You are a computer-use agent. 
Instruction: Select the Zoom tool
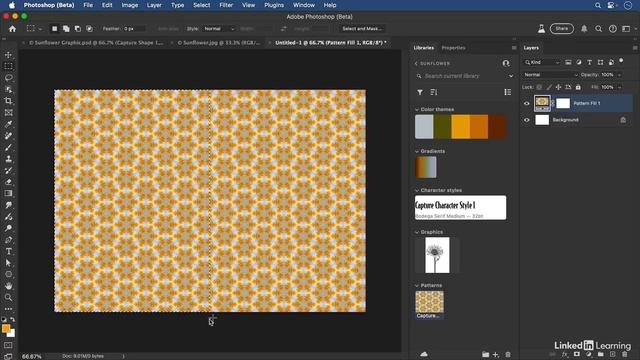click(x=8, y=298)
